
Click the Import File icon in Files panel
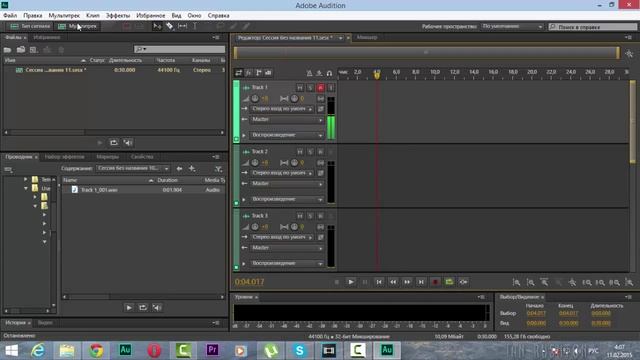tap(21, 50)
